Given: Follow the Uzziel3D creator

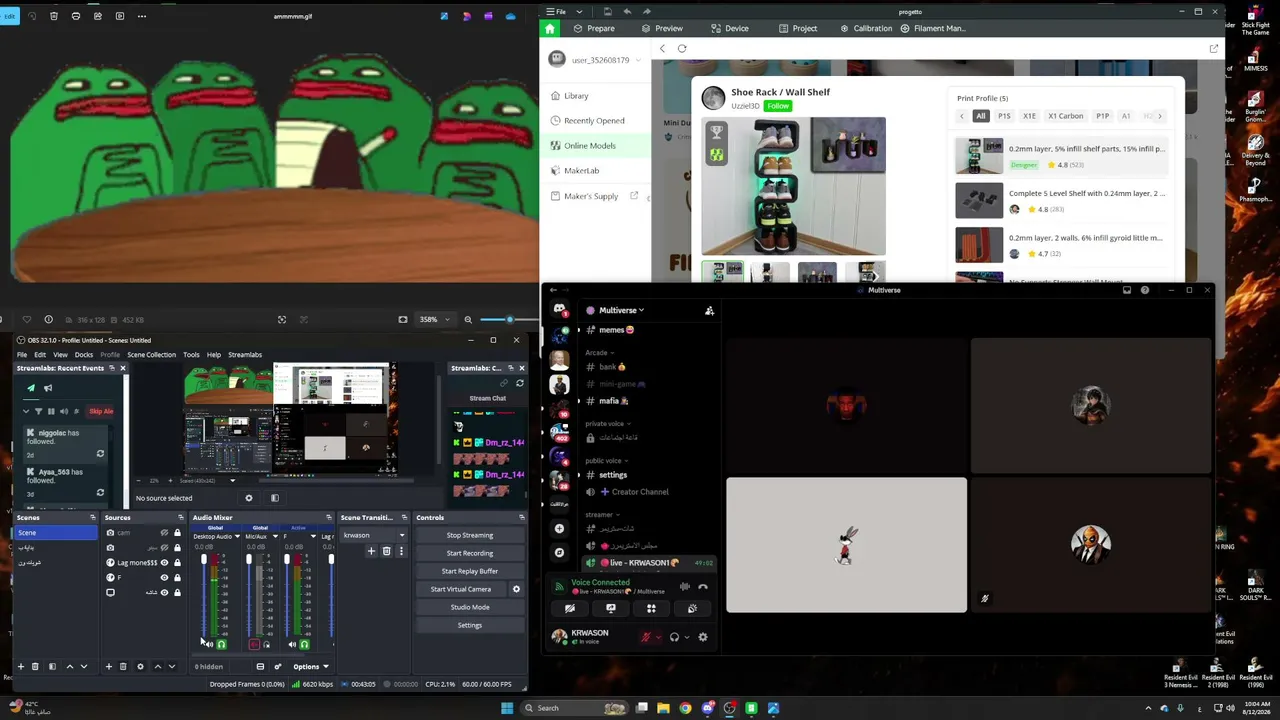Looking at the screenshot, I should (778, 106).
